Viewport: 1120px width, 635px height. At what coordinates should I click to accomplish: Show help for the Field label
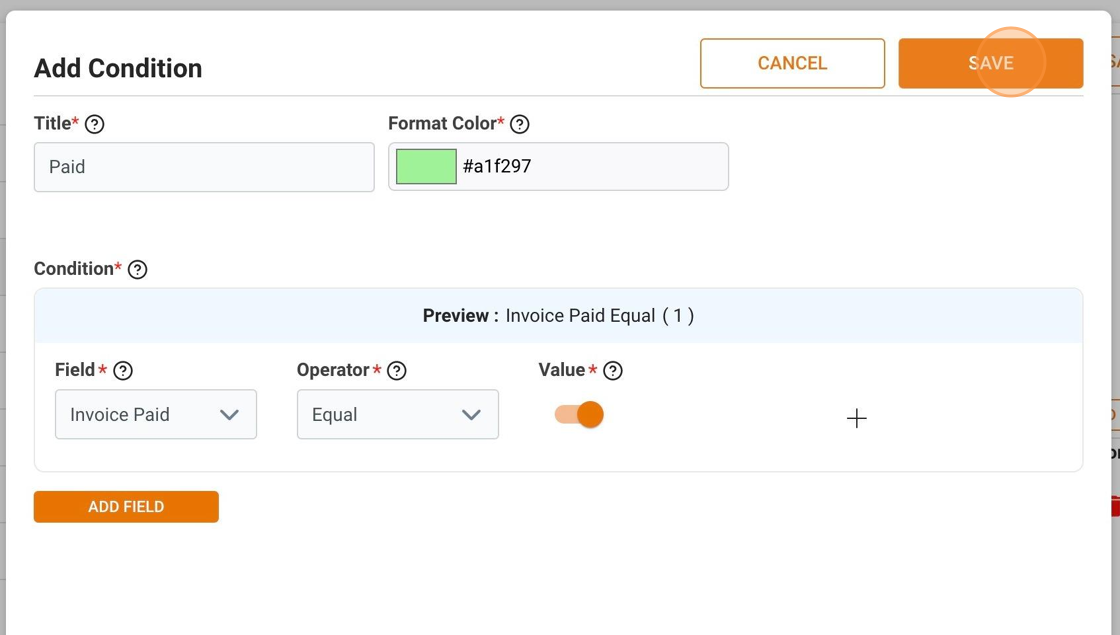[123, 371]
